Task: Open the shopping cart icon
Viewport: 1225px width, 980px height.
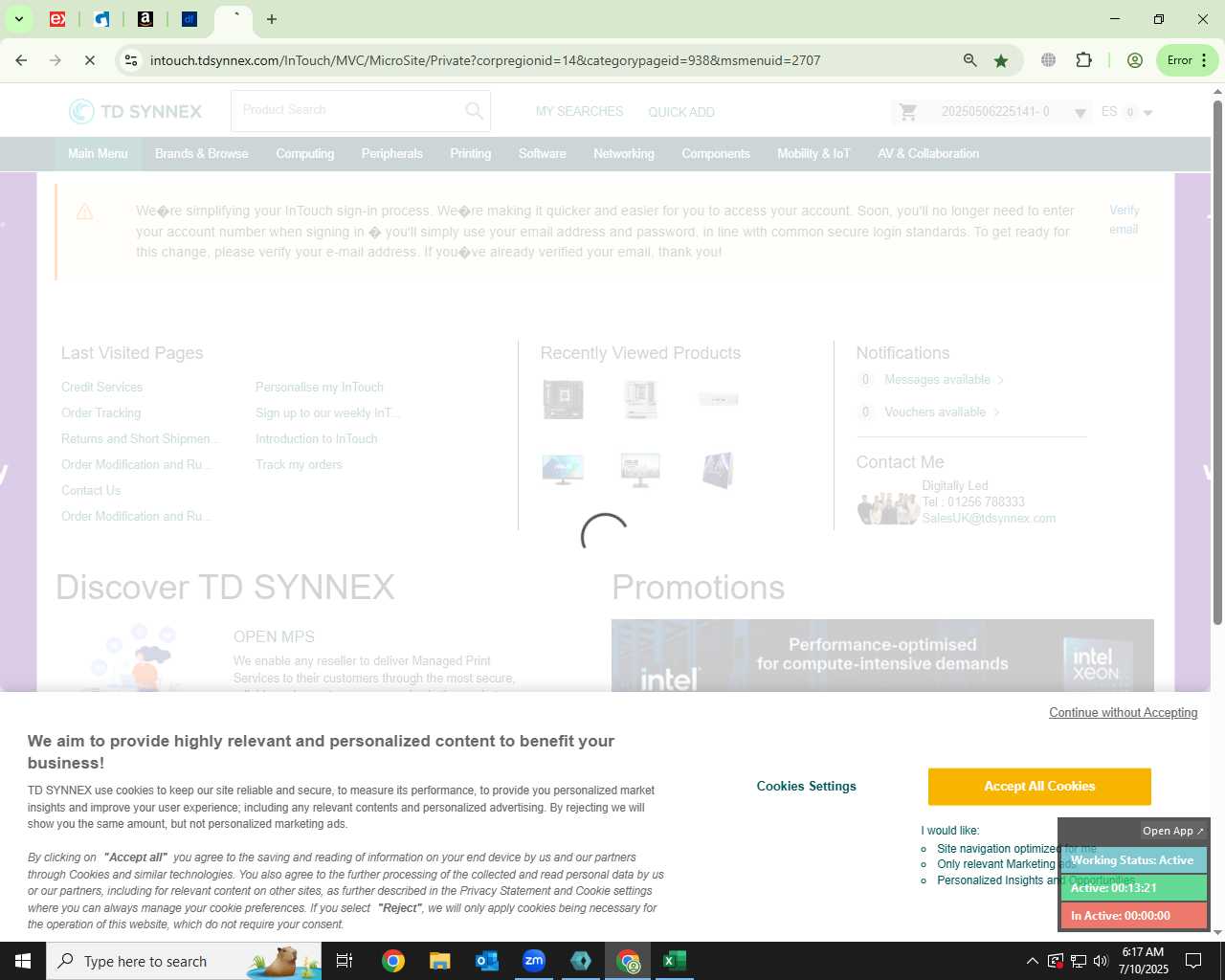Action: [908, 112]
